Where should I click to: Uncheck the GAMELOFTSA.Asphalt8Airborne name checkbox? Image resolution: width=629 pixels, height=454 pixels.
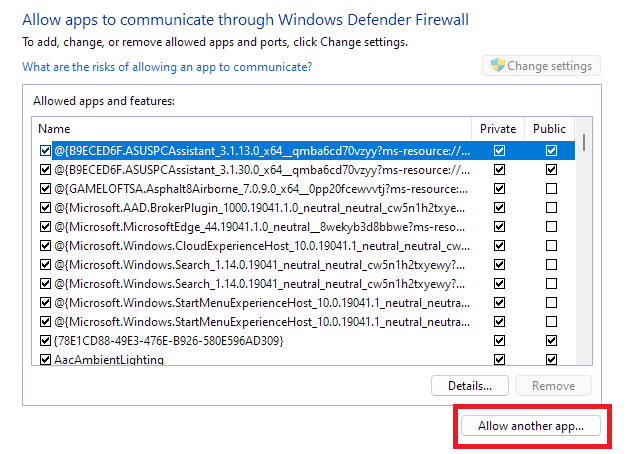click(45, 189)
